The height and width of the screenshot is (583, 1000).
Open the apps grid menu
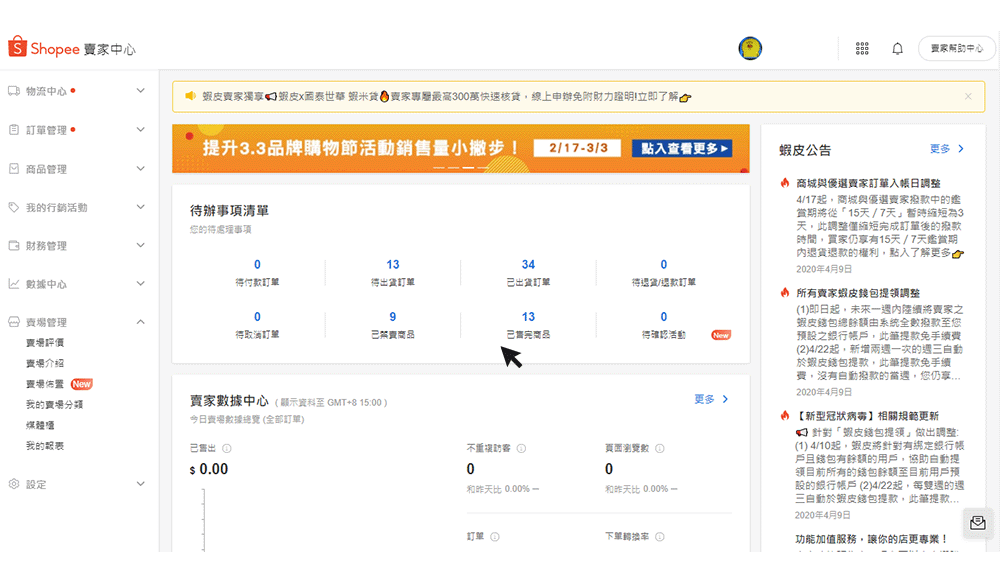pos(862,48)
